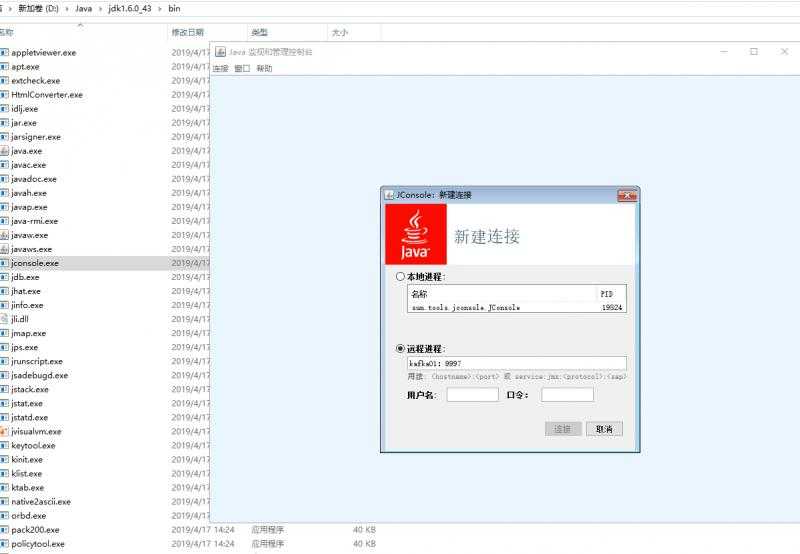Select the policytool.exe file name
The height and width of the screenshot is (554, 800).
coord(38,544)
